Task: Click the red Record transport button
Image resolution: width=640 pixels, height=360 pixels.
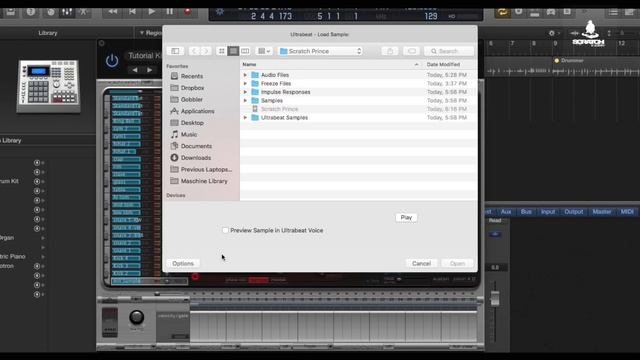Action: [x=187, y=11]
